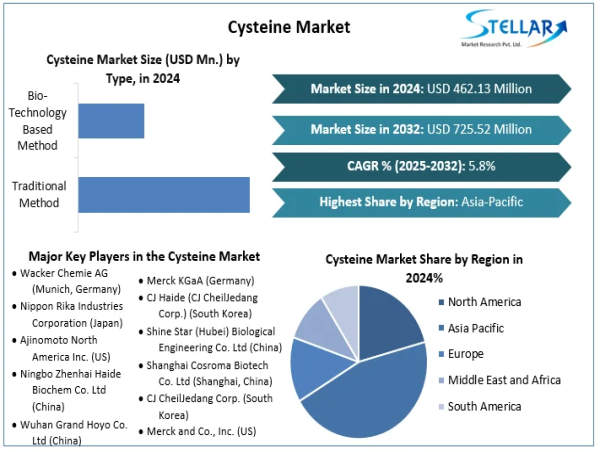Click the 'Highest Share by Region' banner
600x452 pixels.
pyautogui.click(x=421, y=202)
